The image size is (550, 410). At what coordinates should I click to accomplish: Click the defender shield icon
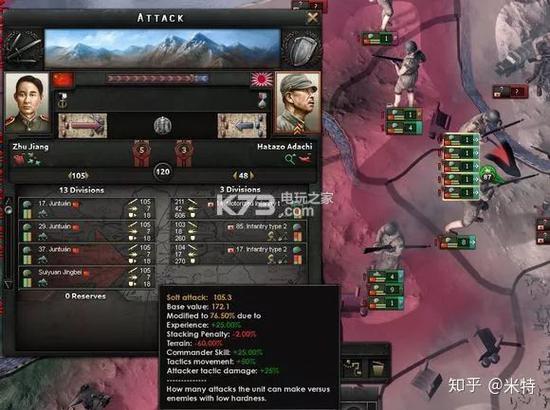[x=301, y=49]
